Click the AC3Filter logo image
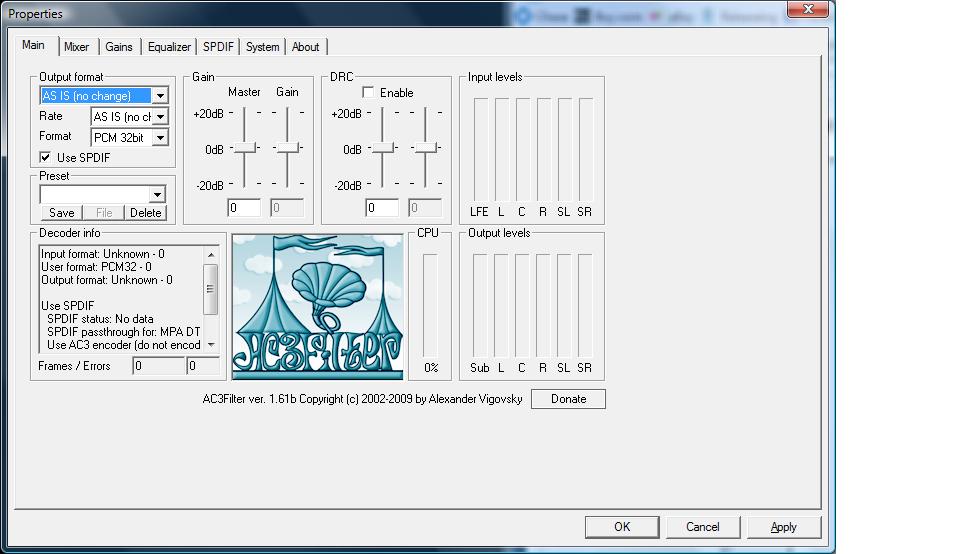The width and height of the screenshot is (960, 554). tap(317, 306)
